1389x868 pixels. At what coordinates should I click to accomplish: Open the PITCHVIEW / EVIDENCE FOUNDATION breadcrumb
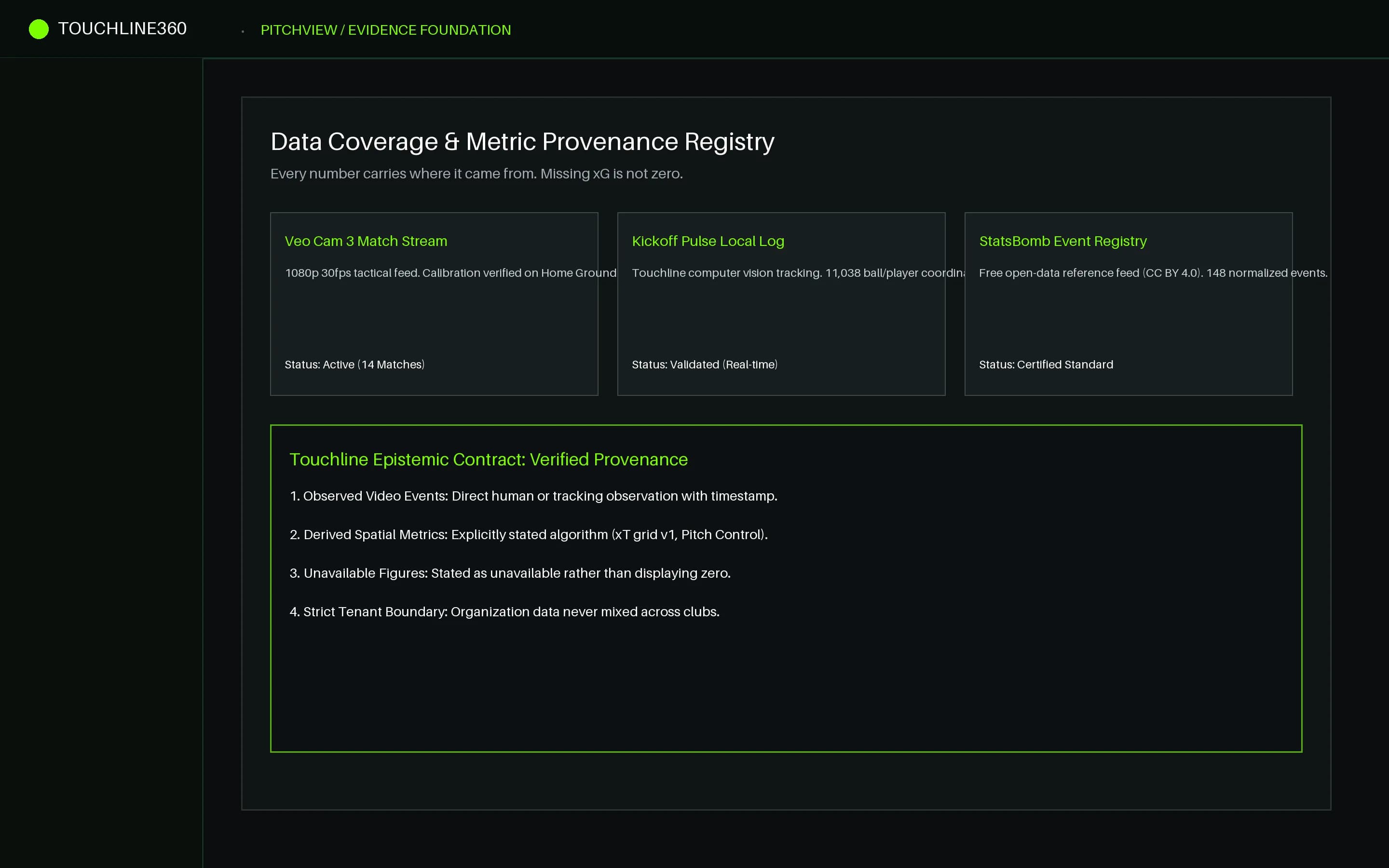point(386,30)
